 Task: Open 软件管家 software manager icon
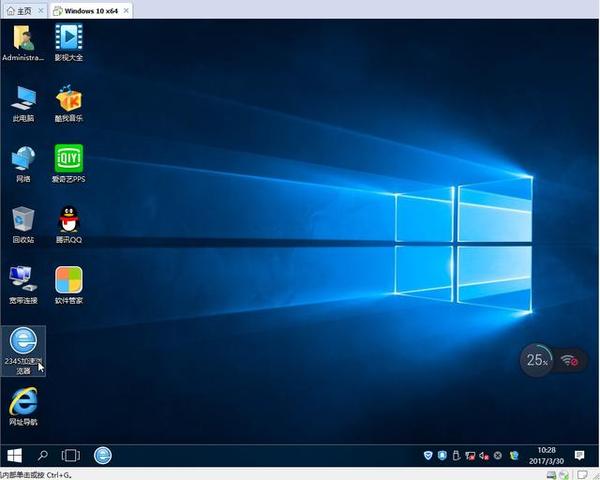pyautogui.click(x=68, y=282)
